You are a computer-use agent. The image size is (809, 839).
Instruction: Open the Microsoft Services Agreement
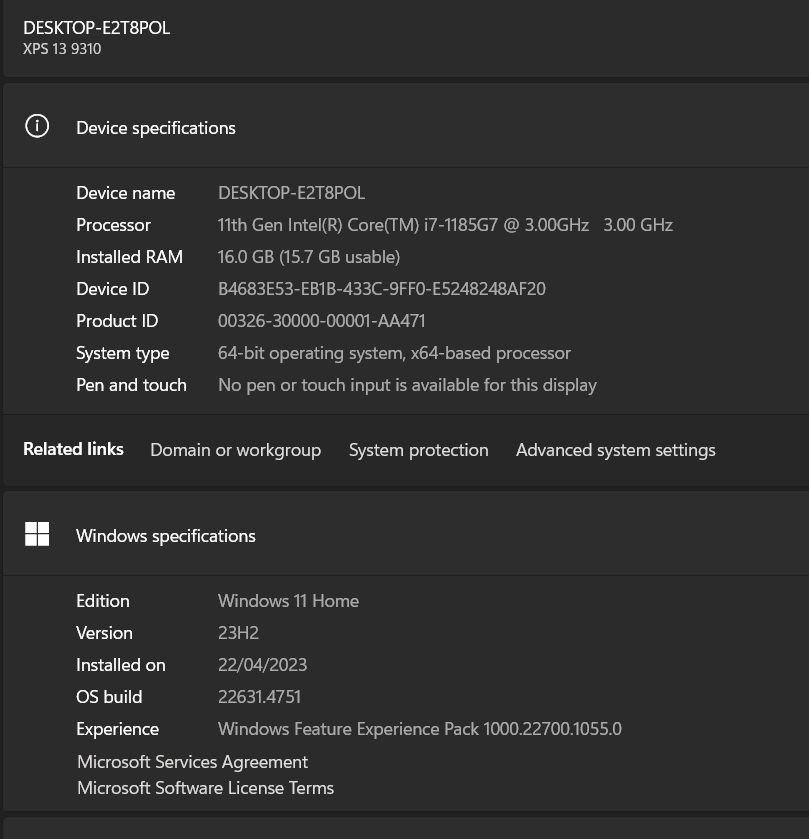pyautogui.click(x=192, y=762)
